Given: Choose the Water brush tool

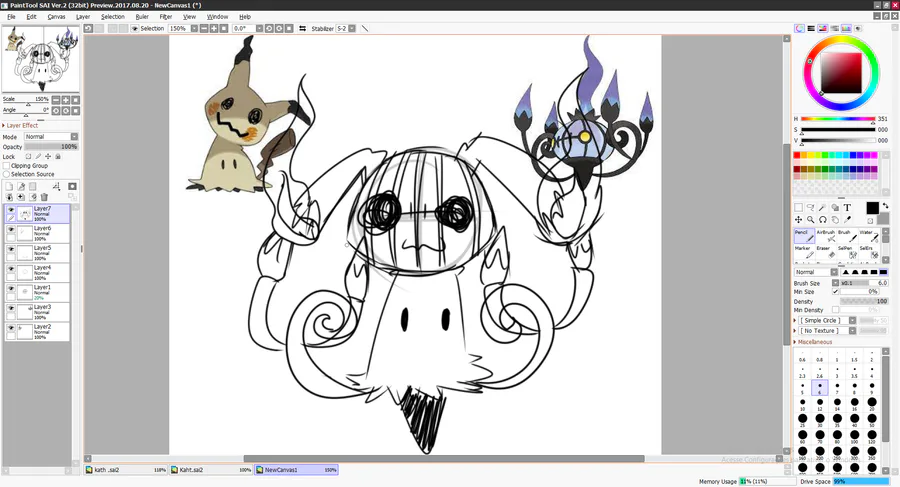Looking at the screenshot, I should click(x=868, y=236).
